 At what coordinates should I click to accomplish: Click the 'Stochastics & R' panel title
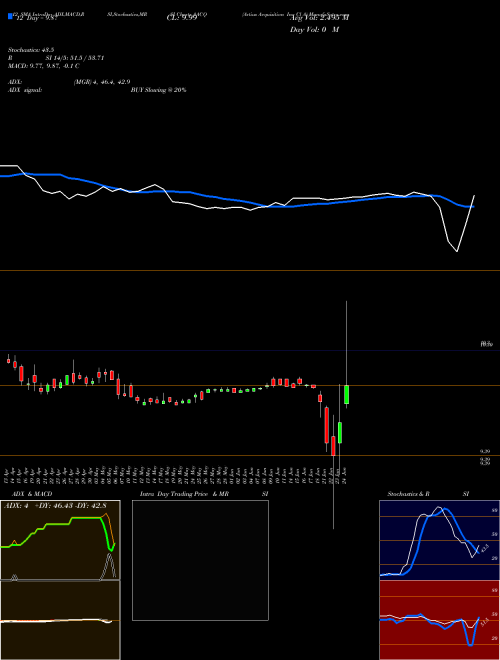(x=409, y=494)
